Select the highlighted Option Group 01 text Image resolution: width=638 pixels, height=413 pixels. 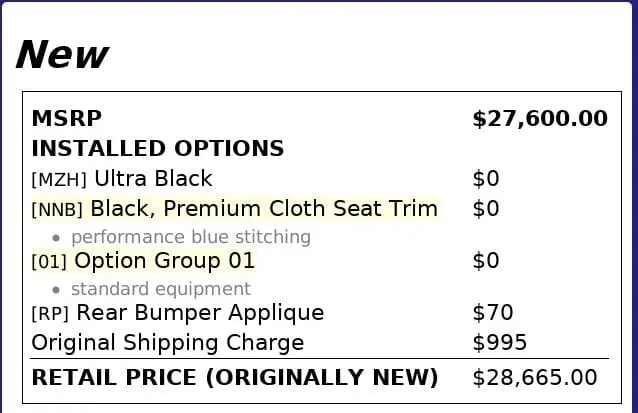(164, 261)
